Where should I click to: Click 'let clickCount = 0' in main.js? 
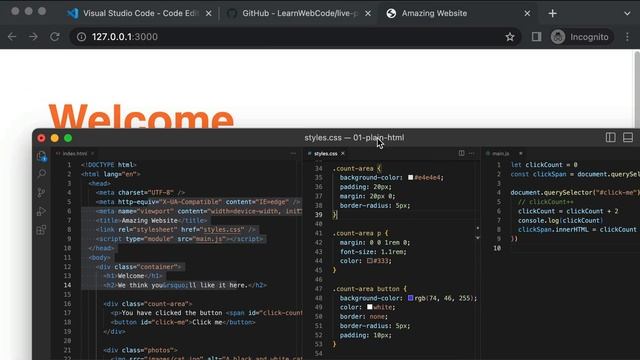tap(544, 165)
